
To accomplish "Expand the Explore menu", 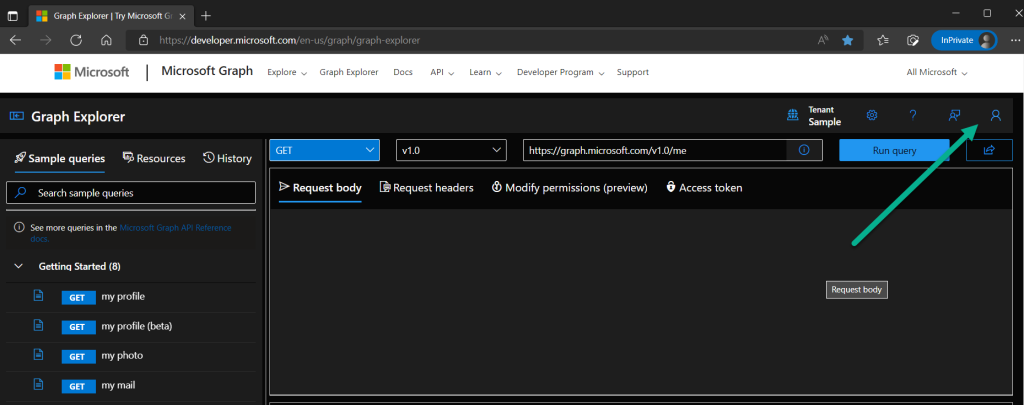I will click(x=287, y=73).
